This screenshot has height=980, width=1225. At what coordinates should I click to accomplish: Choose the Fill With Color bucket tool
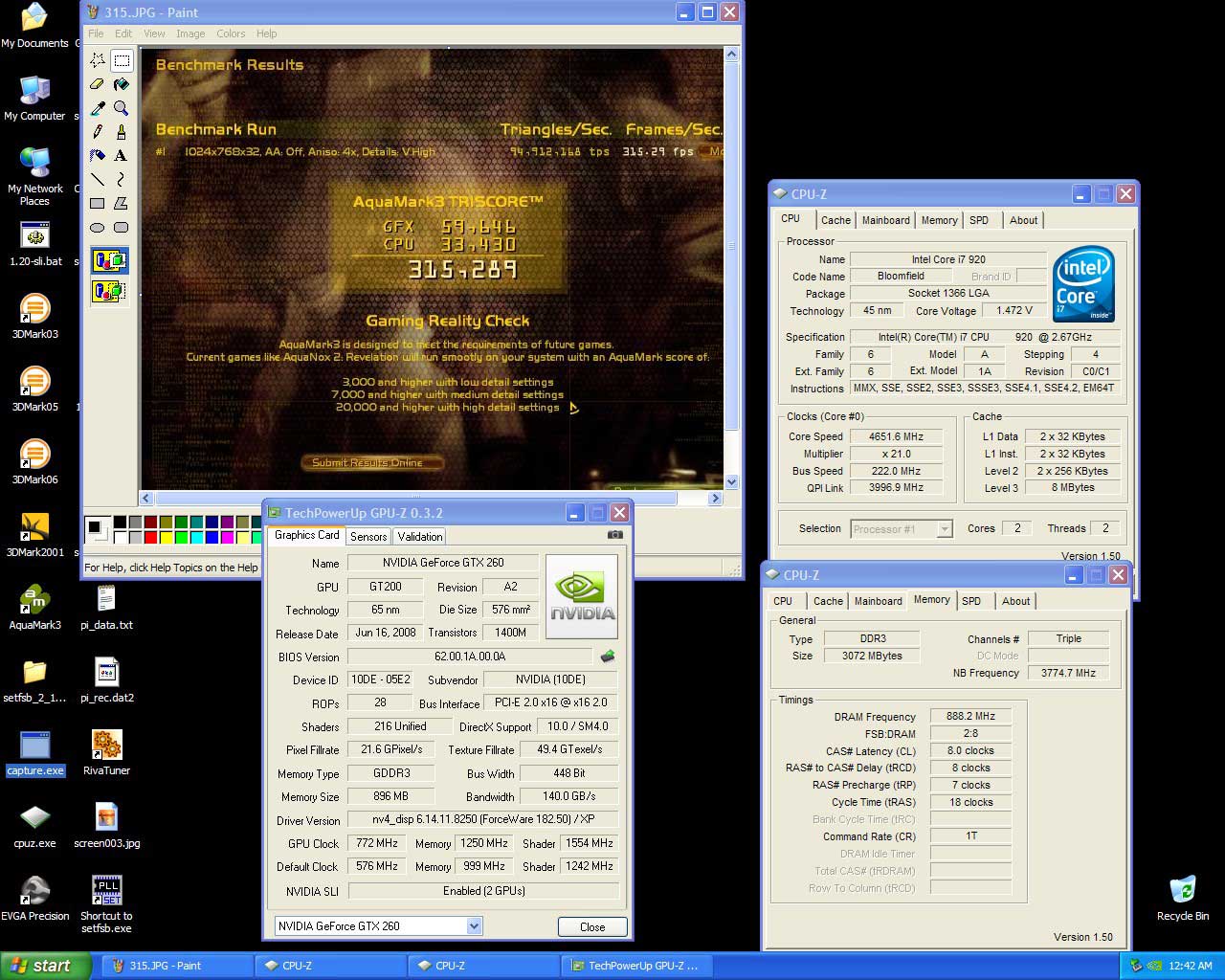coord(122,85)
